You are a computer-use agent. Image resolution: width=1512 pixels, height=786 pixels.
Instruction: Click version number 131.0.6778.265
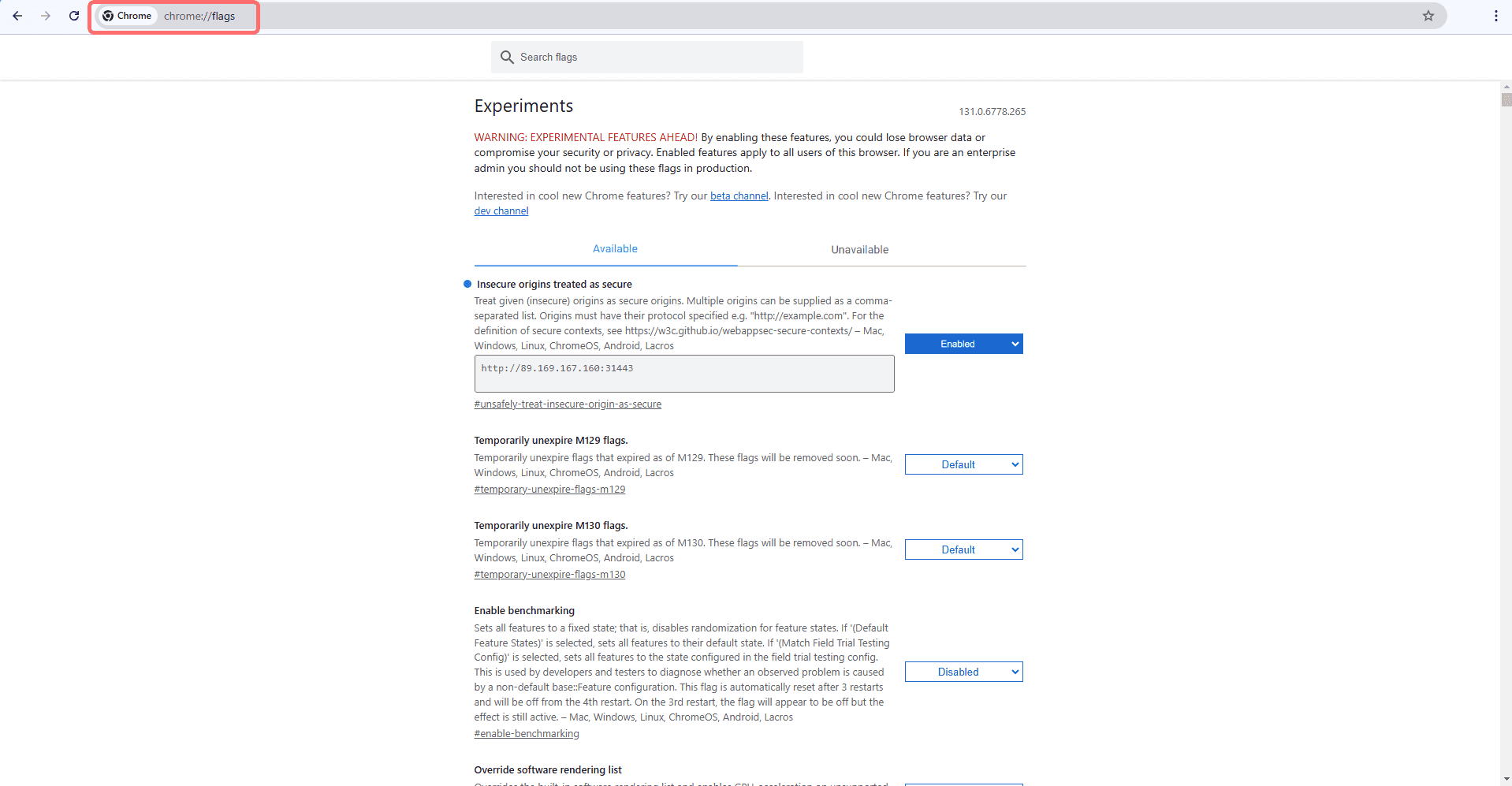pyautogui.click(x=992, y=112)
